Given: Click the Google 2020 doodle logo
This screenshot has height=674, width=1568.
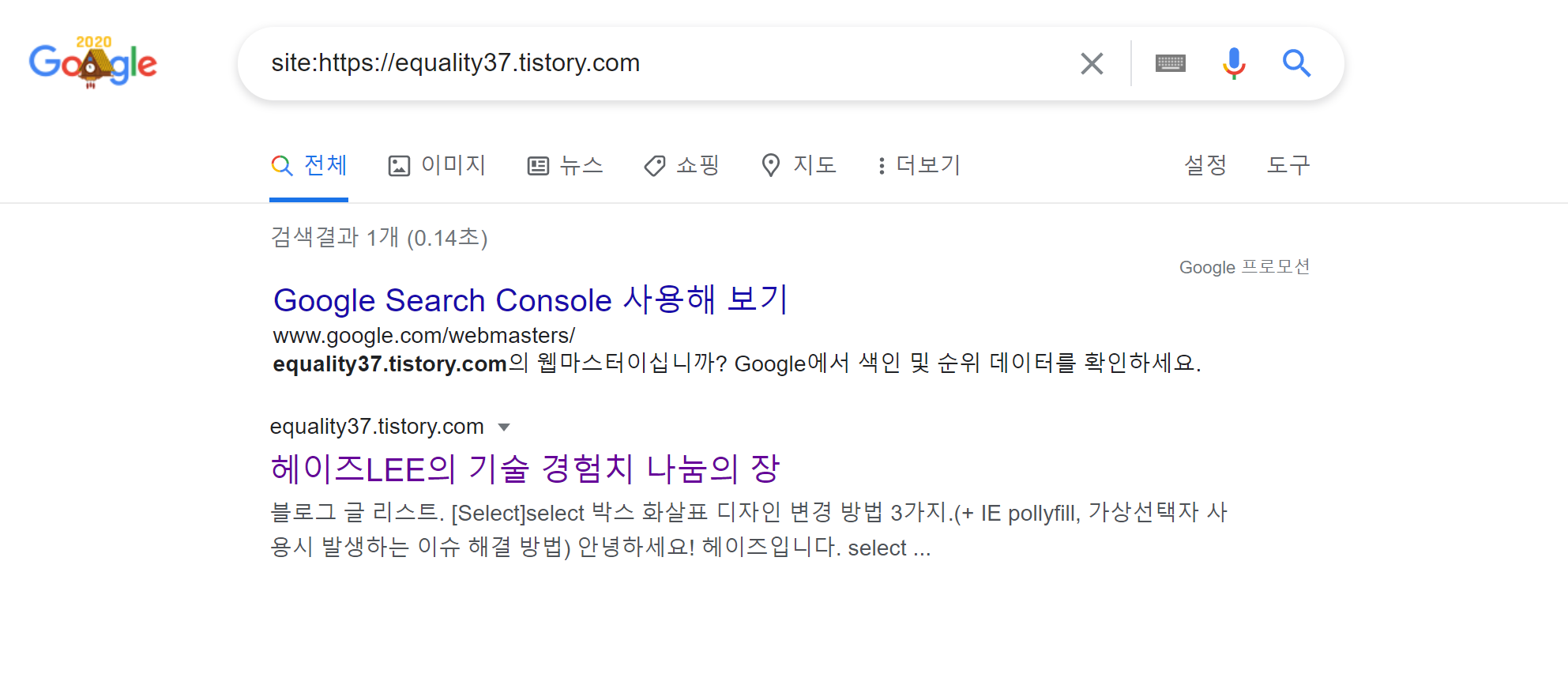Looking at the screenshot, I should (93, 62).
